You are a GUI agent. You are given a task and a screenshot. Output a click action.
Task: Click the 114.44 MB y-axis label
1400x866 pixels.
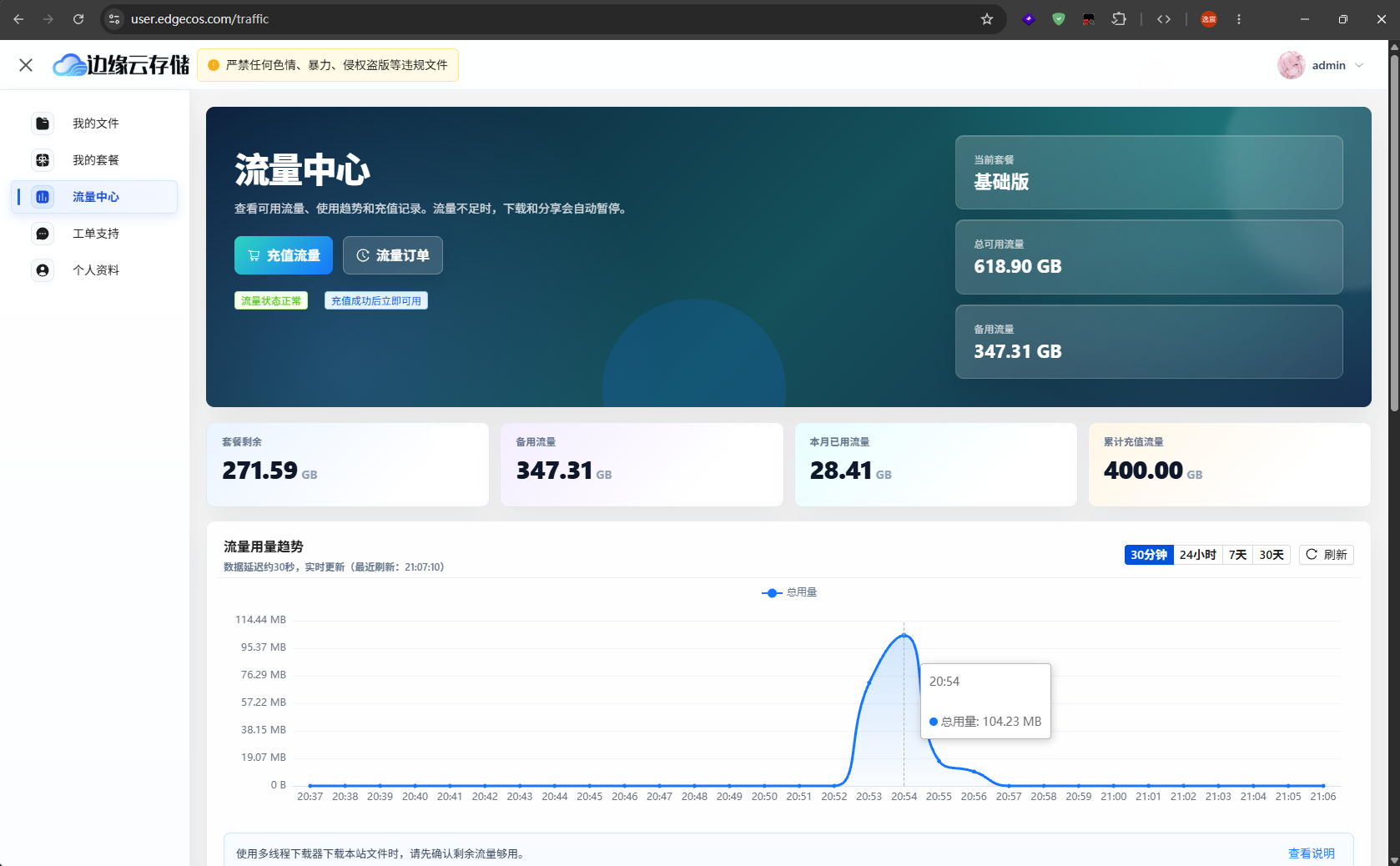pos(260,620)
